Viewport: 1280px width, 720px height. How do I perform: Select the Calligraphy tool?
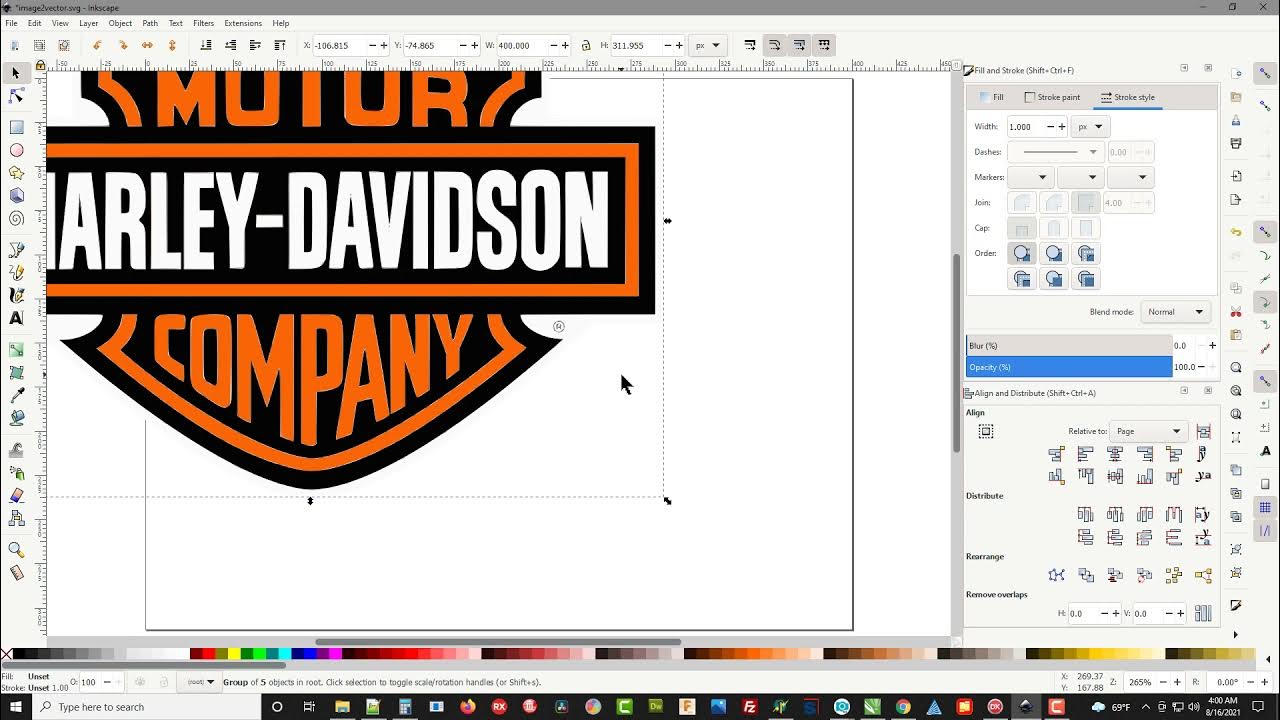pyautogui.click(x=16, y=296)
